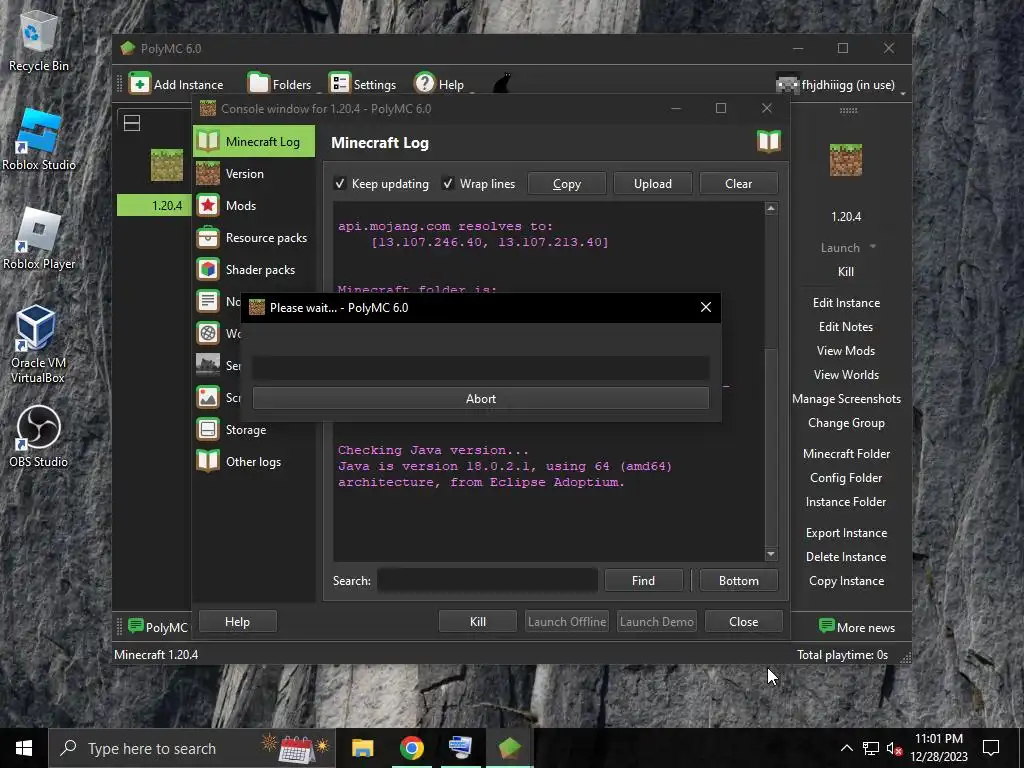Click Add Instance in PolyMC toolbar

[x=176, y=84]
